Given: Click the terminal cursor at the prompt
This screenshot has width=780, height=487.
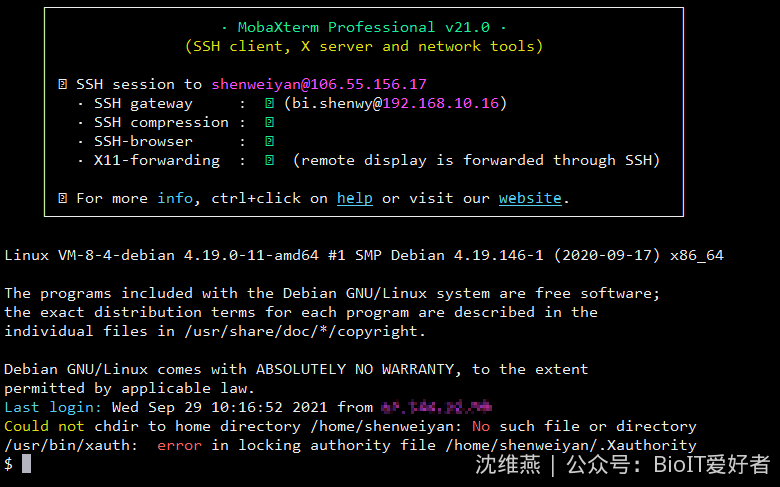Looking at the screenshot, I should pos(26,464).
